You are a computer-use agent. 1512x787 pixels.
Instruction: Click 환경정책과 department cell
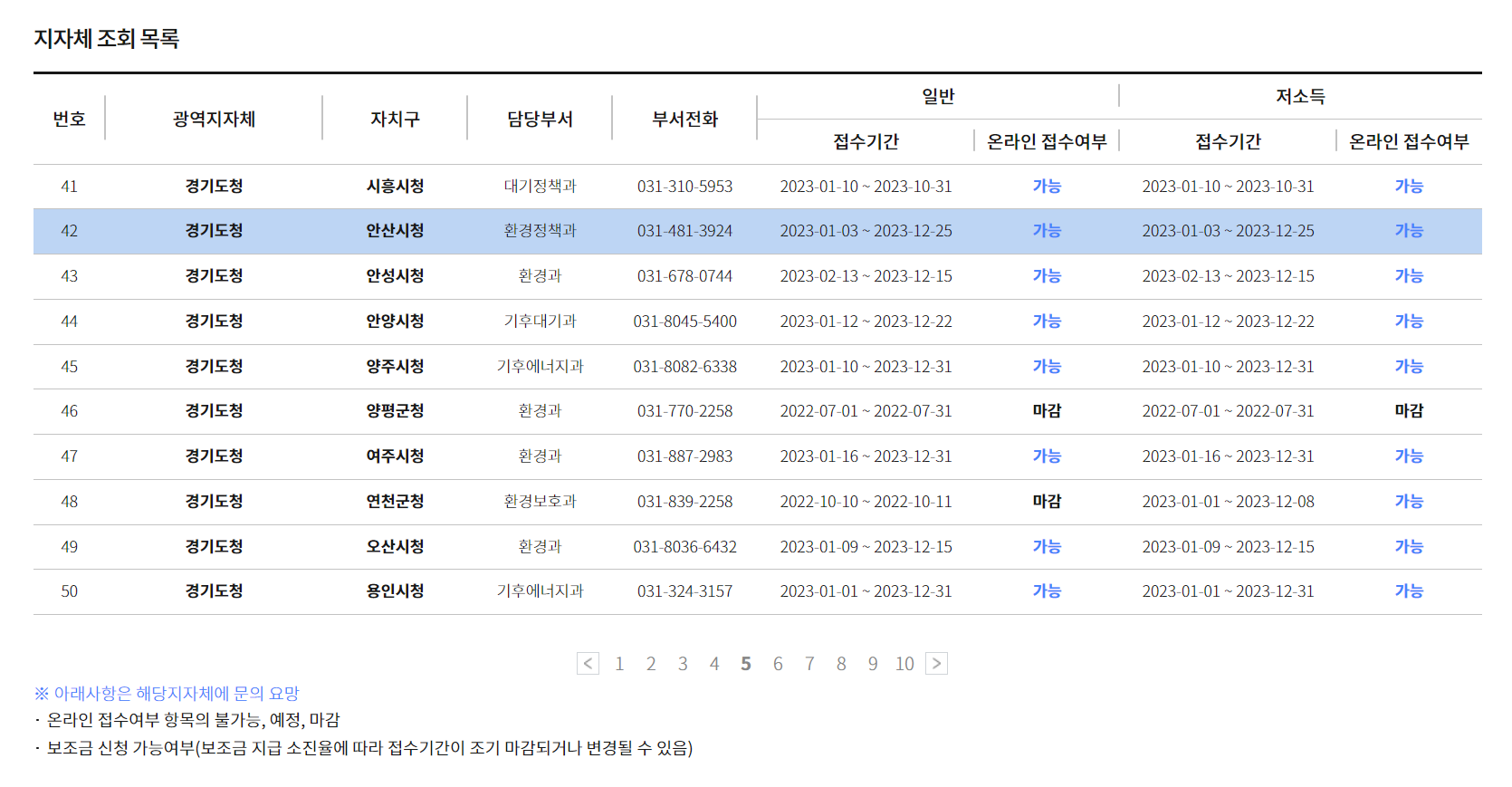540,231
